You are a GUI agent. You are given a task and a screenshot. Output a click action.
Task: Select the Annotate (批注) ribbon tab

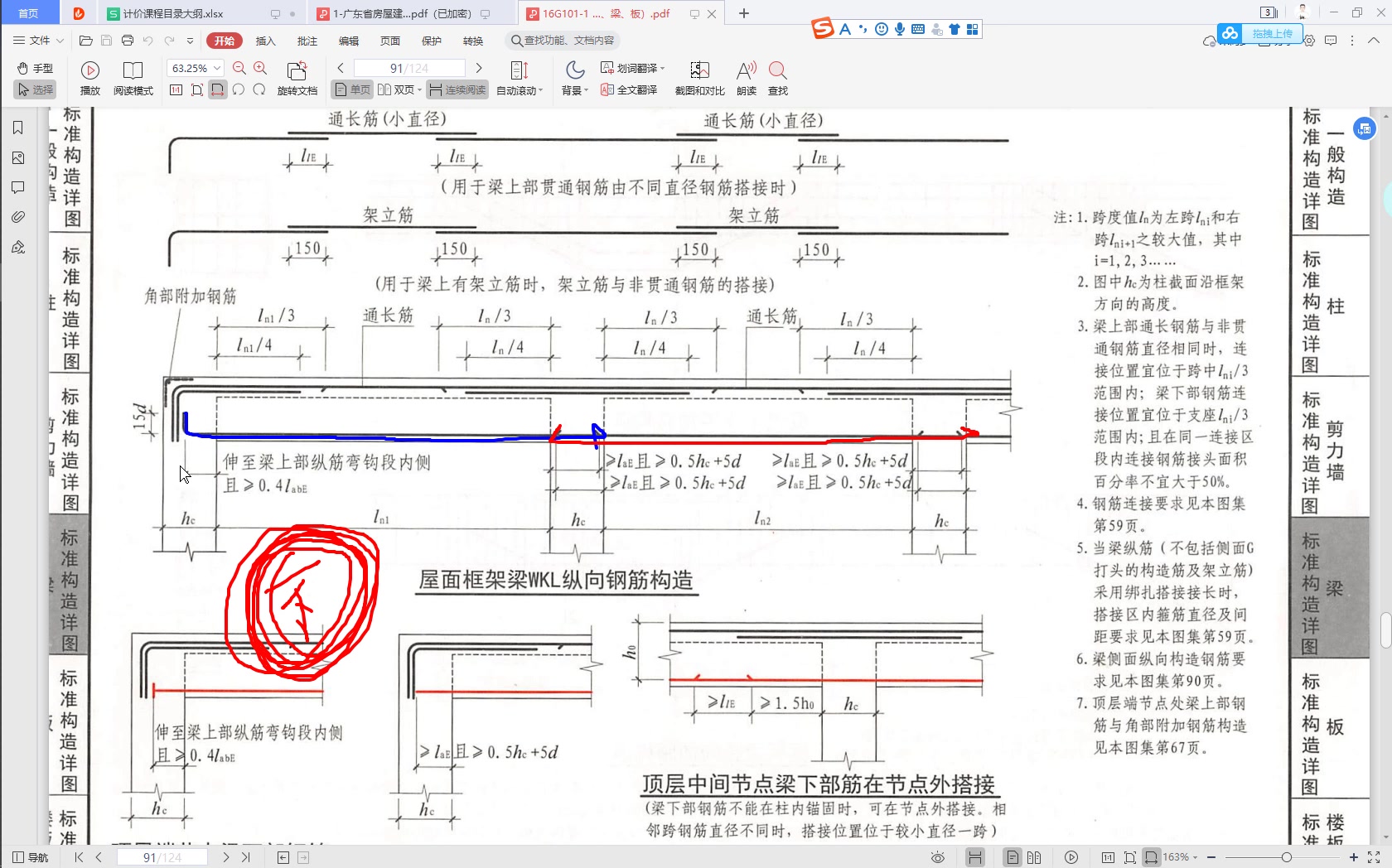tap(307, 41)
